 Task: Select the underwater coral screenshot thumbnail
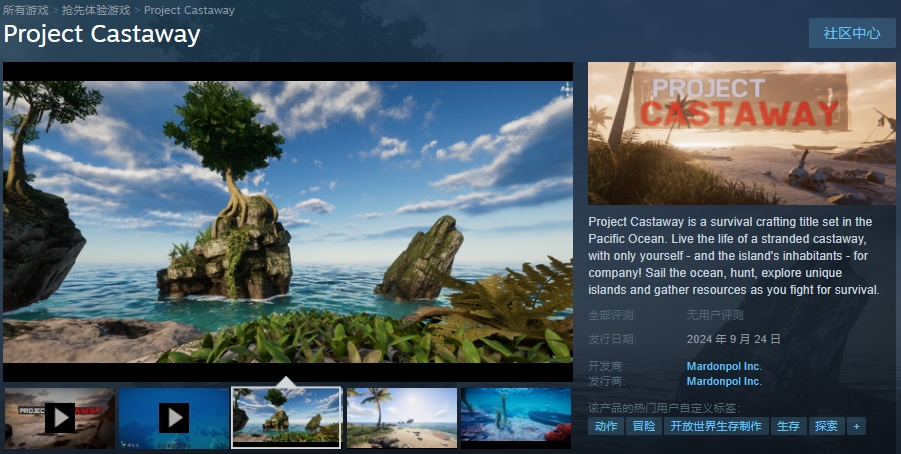[516, 418]
